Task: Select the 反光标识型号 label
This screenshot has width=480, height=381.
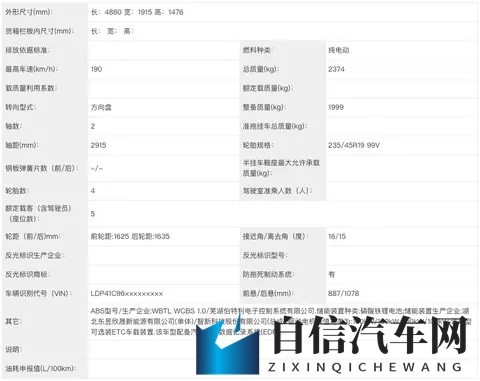Action: [x=265, y=256]
